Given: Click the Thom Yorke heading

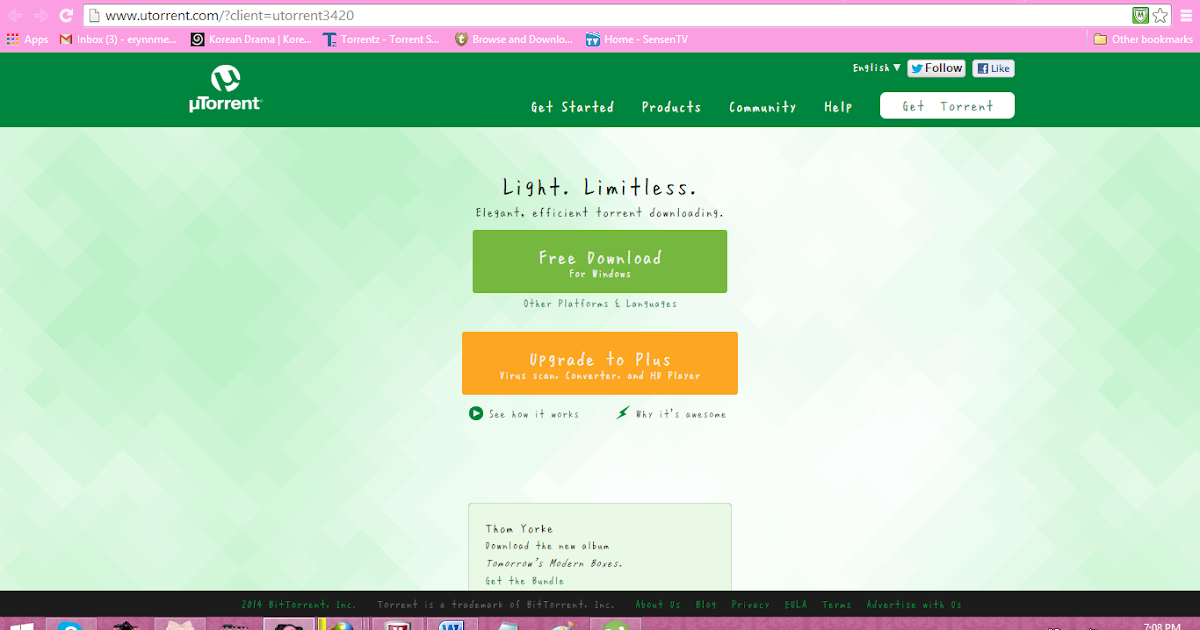Looking at the screenshot, I should point(519,529).
